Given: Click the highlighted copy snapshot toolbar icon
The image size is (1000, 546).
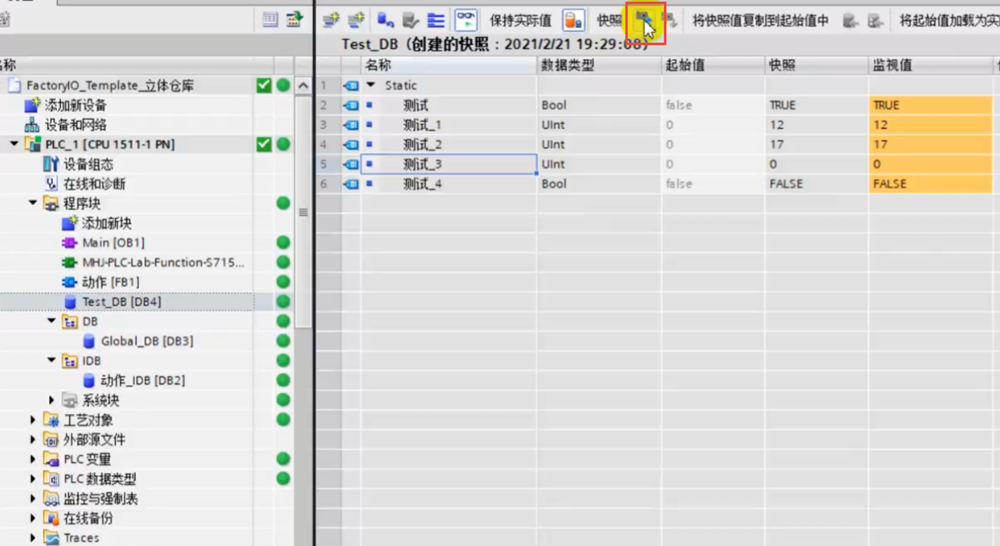Looking at the screenshot, I should (x=646, y=20).
